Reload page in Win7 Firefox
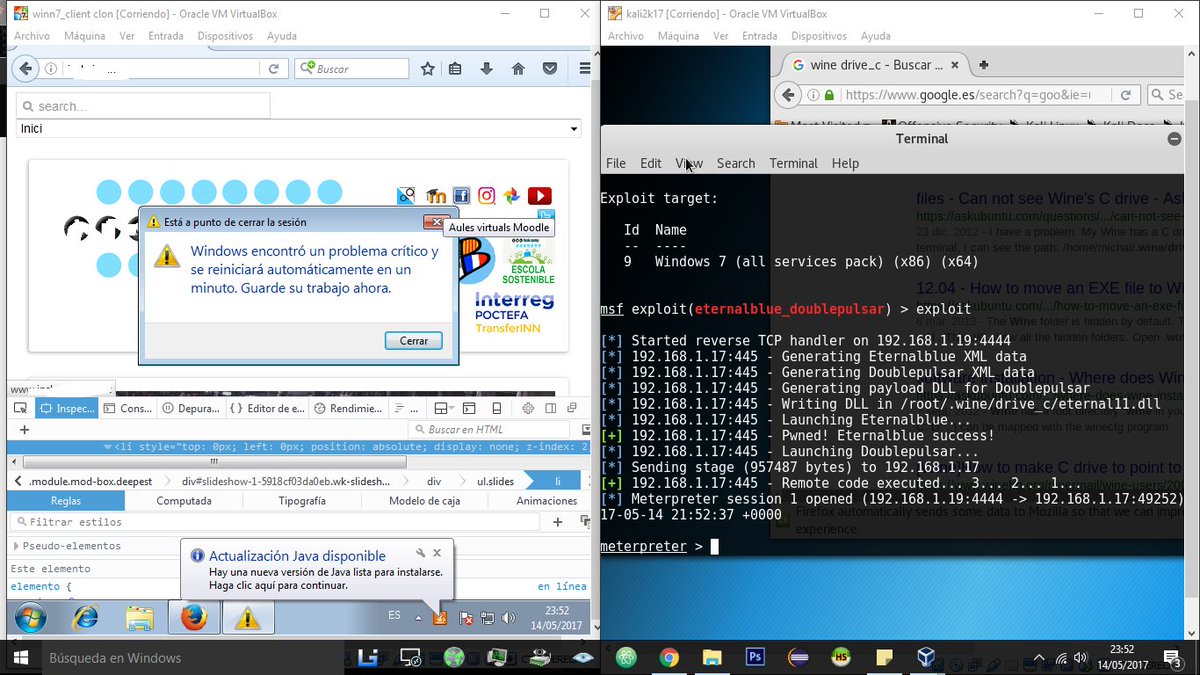 (273, 69)
